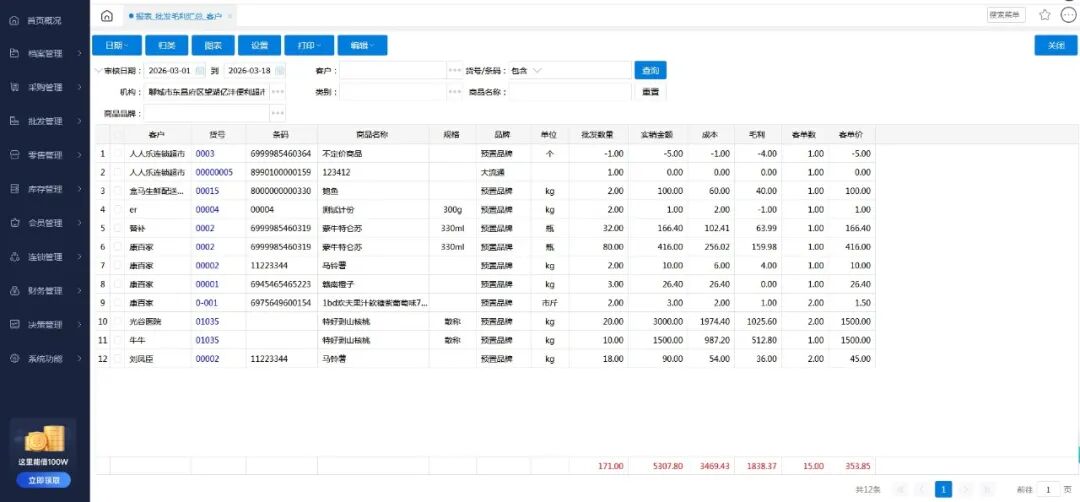This screenshot has width=1080, height=502.
Task: Click the 重置 button
Action: [x=650, y=92]
